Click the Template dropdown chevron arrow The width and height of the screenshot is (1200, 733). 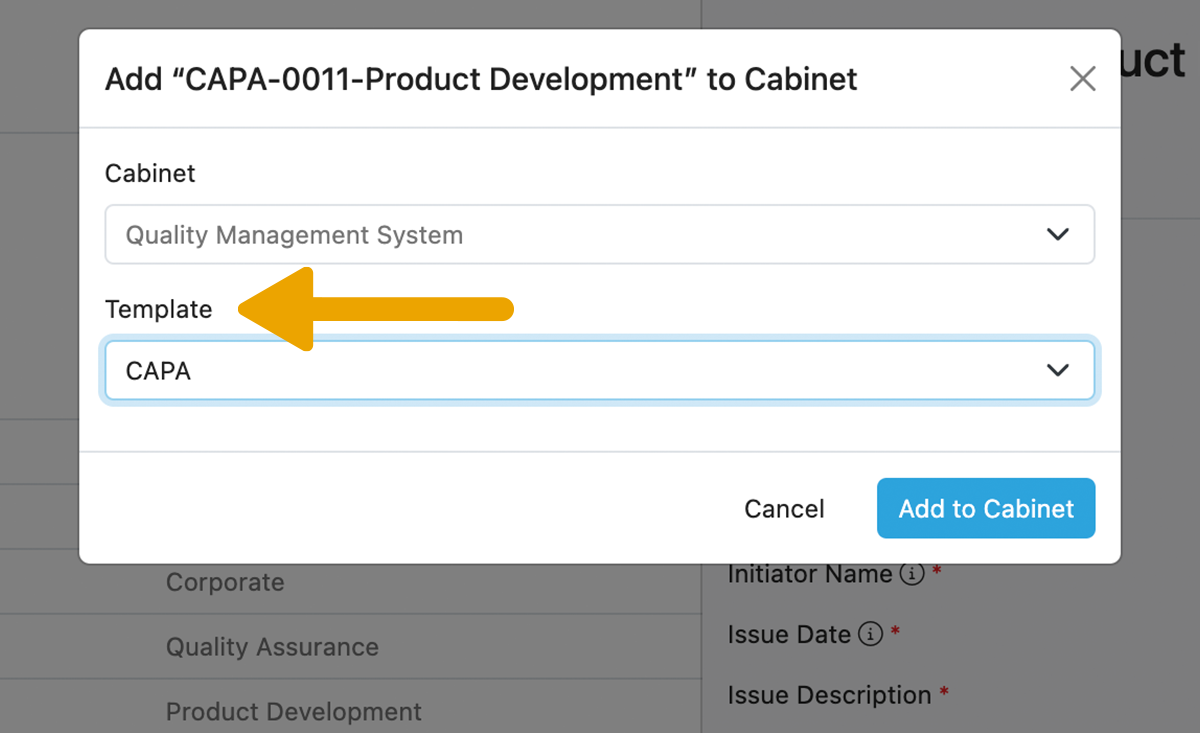pyautogui.click(x=1057, y=371)
